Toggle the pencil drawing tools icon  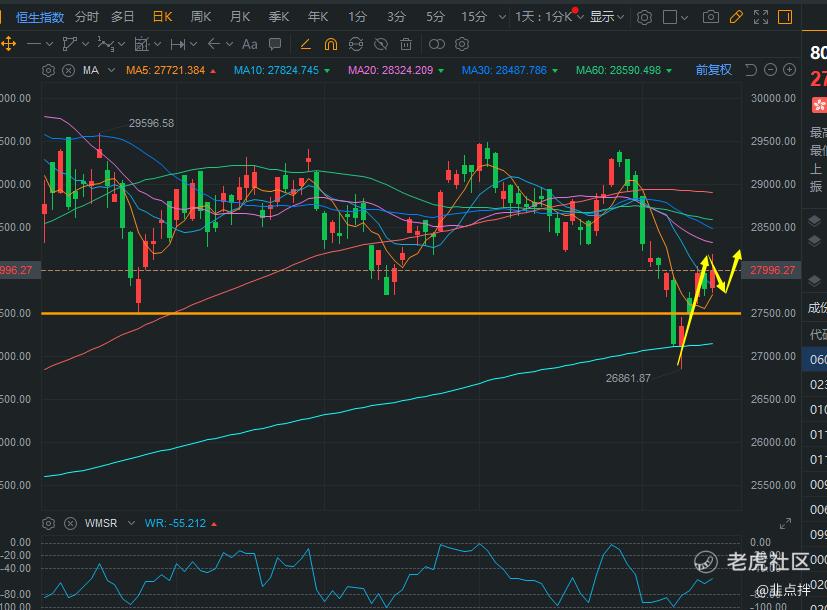pos(736,17)
